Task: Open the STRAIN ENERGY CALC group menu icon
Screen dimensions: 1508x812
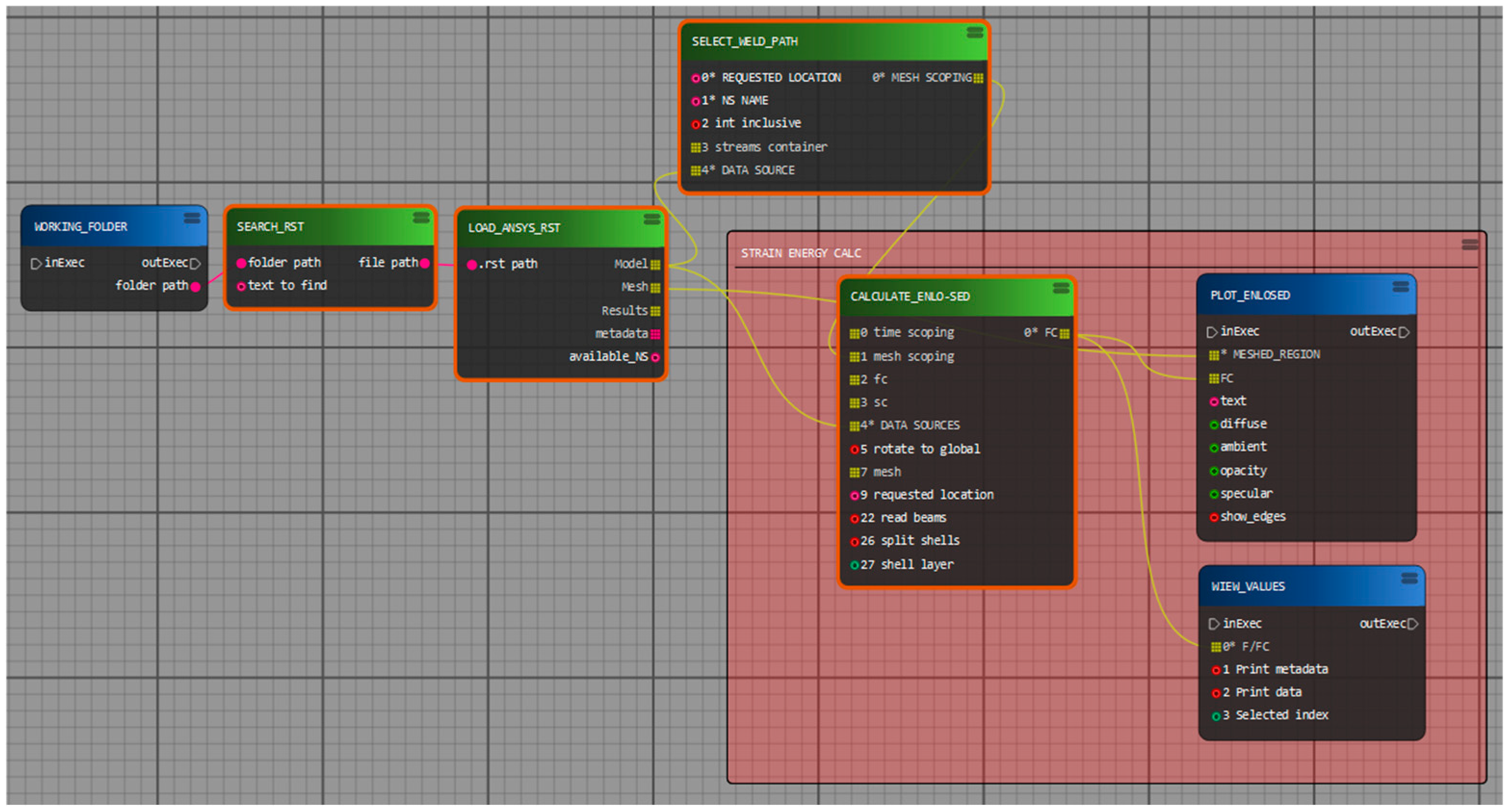Action: [x=1469, y=245]
